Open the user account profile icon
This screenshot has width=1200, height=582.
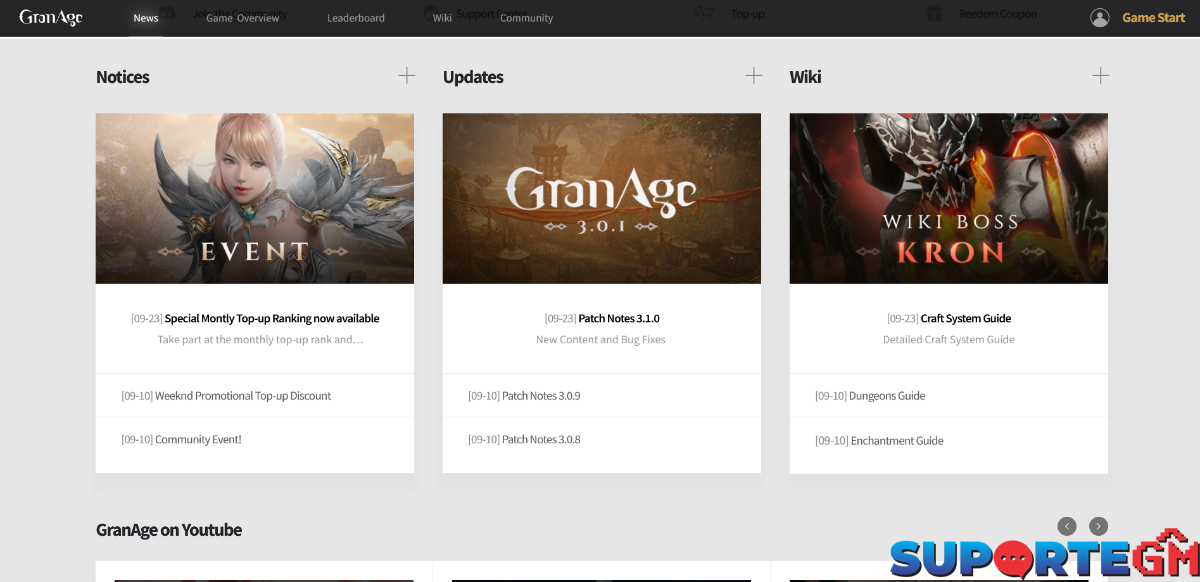[x=1100, y=17]
